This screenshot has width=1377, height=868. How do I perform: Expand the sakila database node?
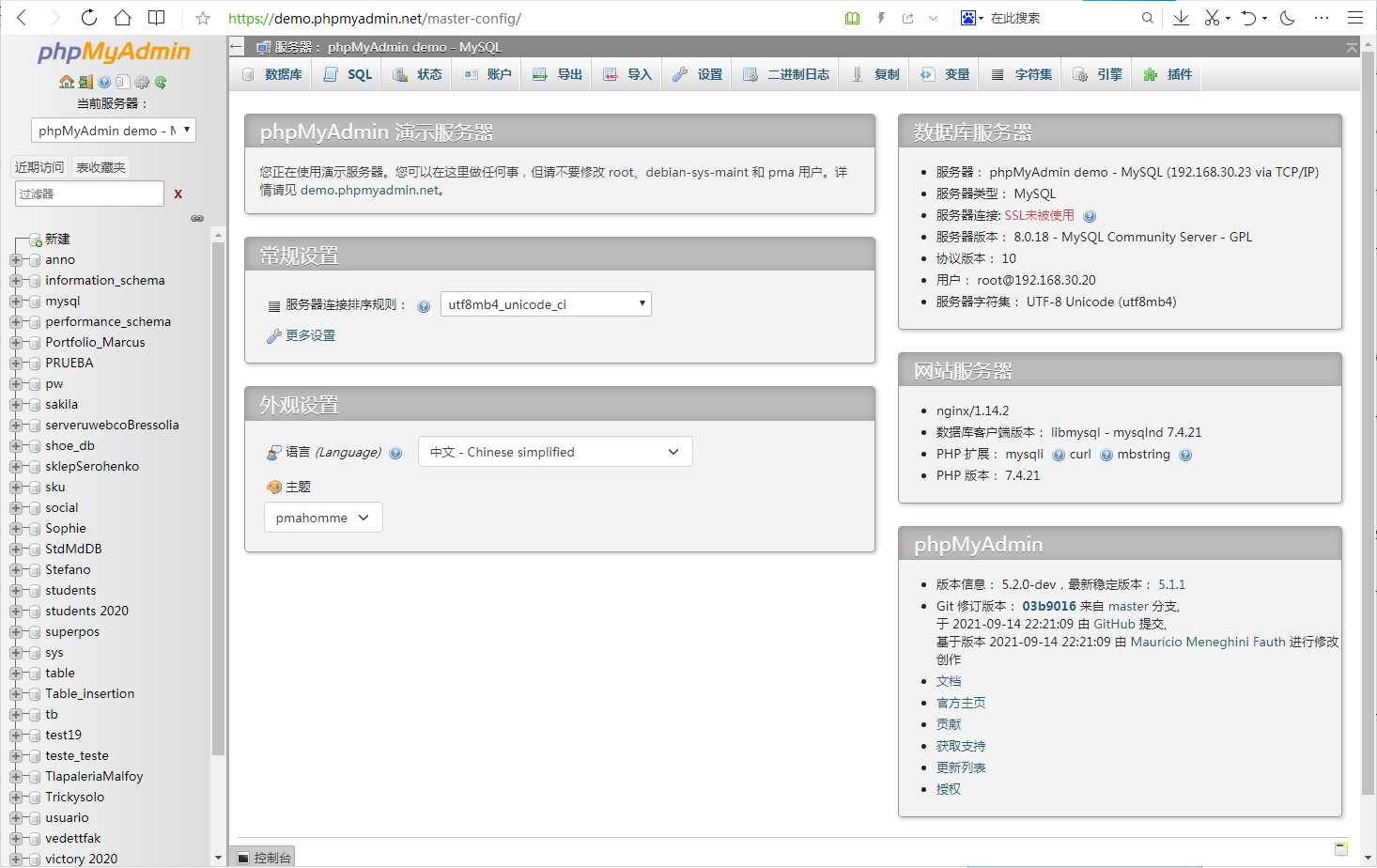pos(16,405)
